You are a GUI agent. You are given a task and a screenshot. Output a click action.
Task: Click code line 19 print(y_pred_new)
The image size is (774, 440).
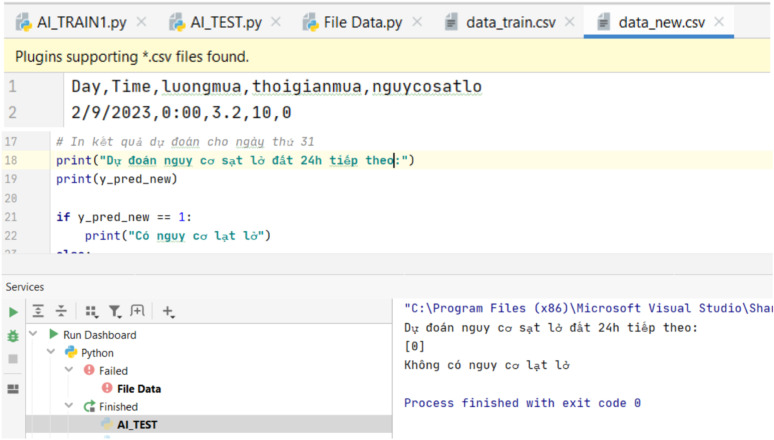tap(117, 179)
